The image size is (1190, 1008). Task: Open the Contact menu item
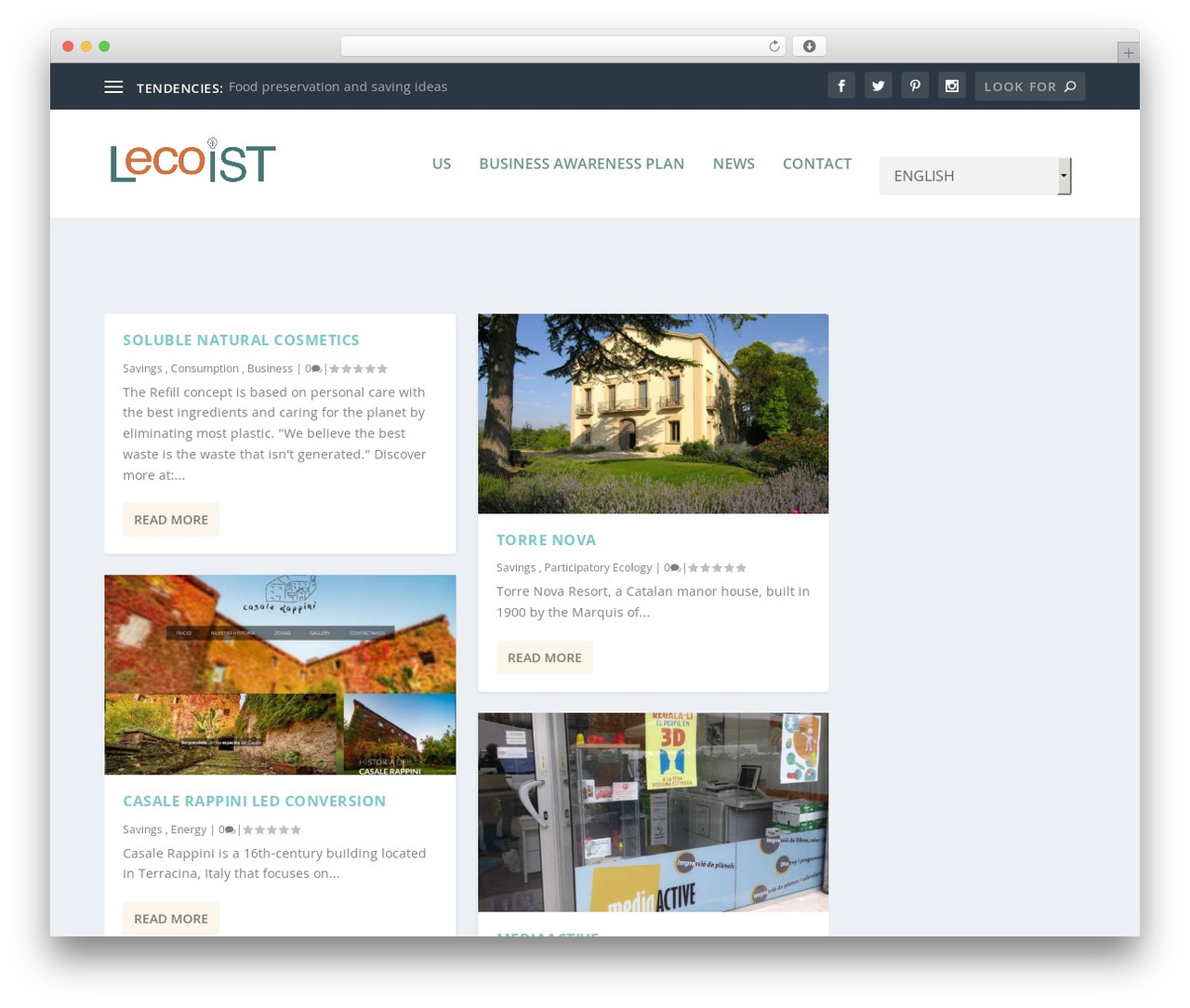pyautogui.click(x=817, y=164)
